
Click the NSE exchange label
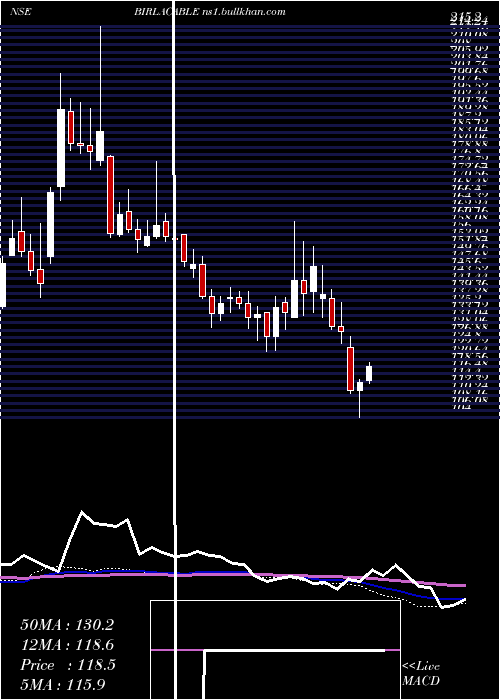coord(20,12)
